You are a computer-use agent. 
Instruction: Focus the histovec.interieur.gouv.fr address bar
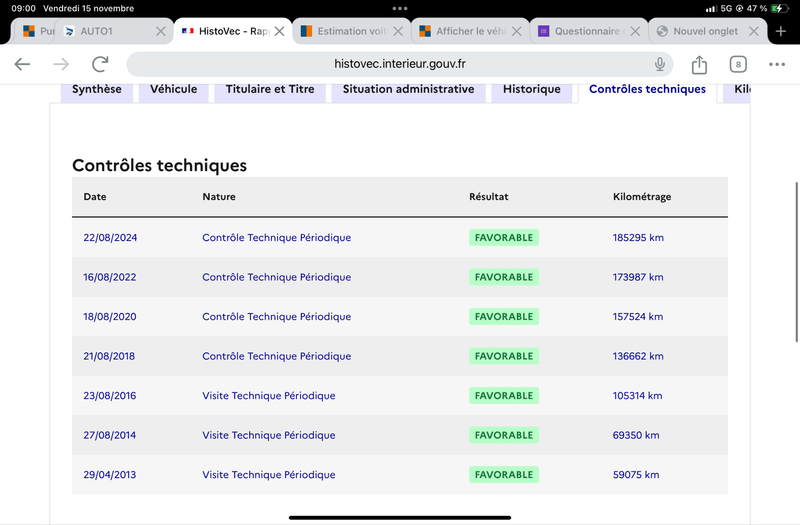[399, 64]
